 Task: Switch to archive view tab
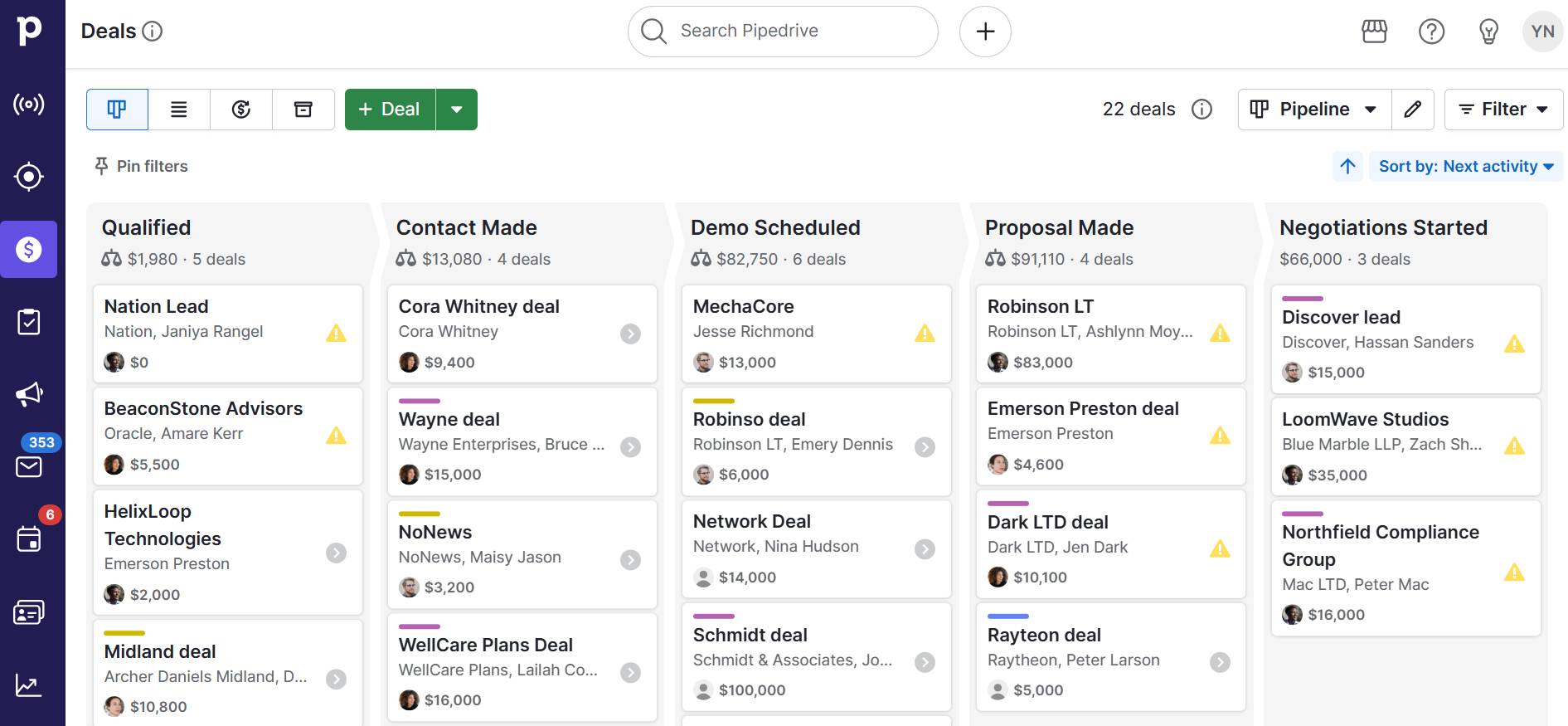click(x=303, y=110)
